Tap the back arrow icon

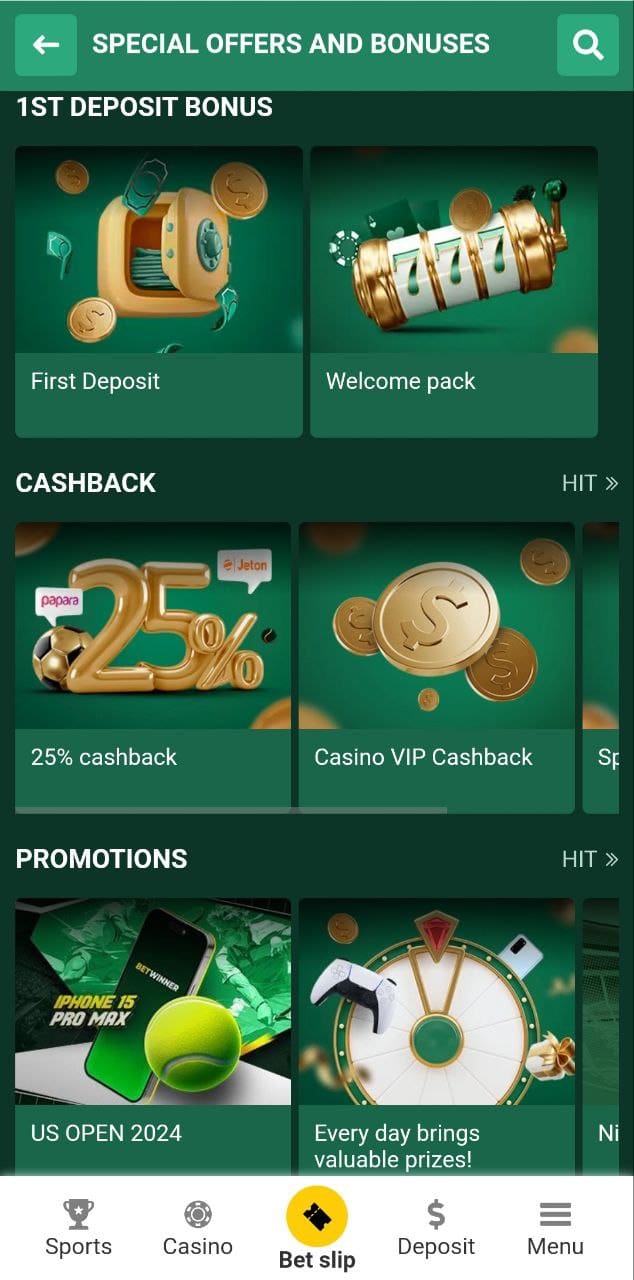[x=46, y=45]
